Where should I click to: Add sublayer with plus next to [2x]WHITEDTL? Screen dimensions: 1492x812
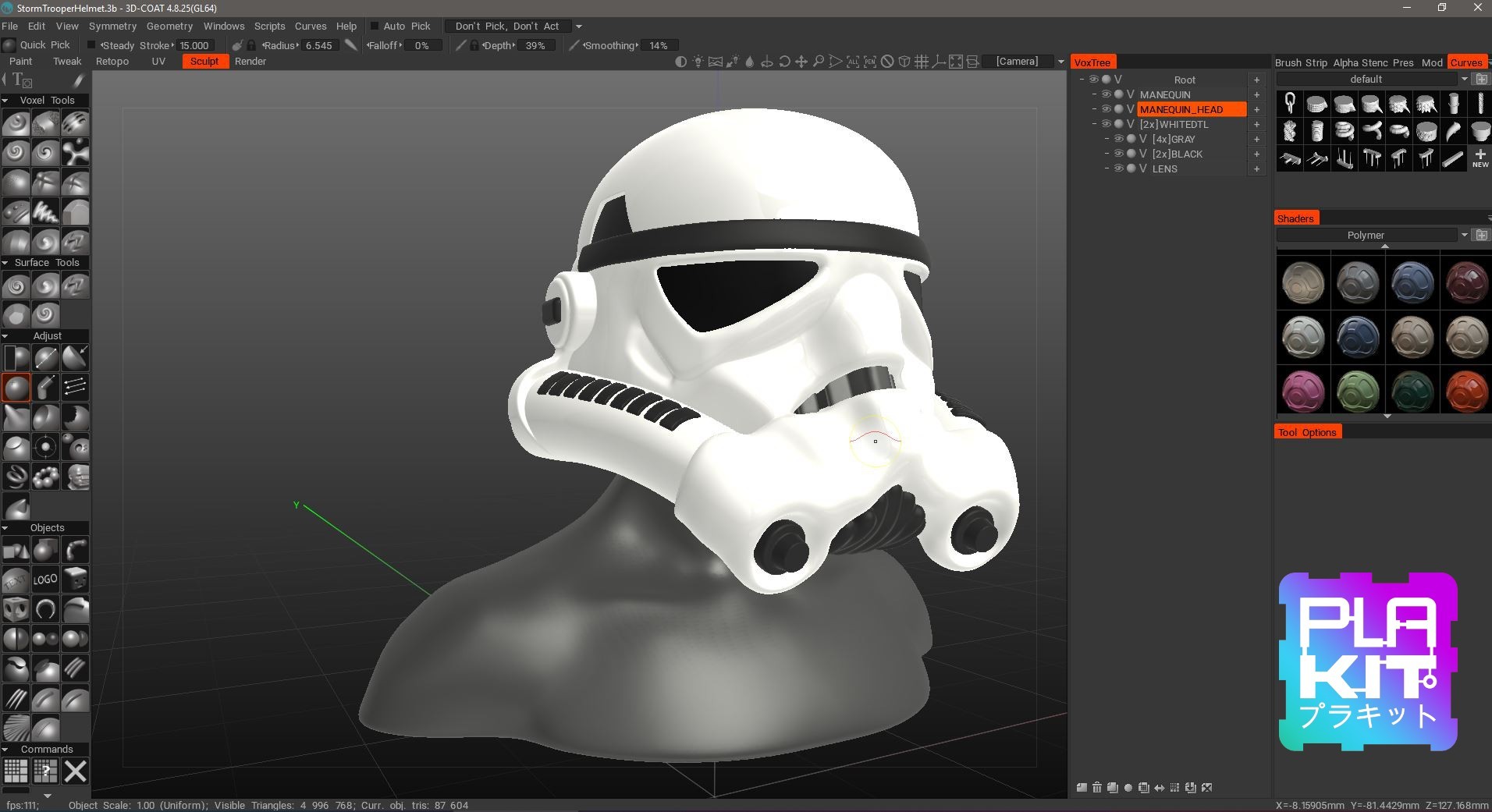1256,124
